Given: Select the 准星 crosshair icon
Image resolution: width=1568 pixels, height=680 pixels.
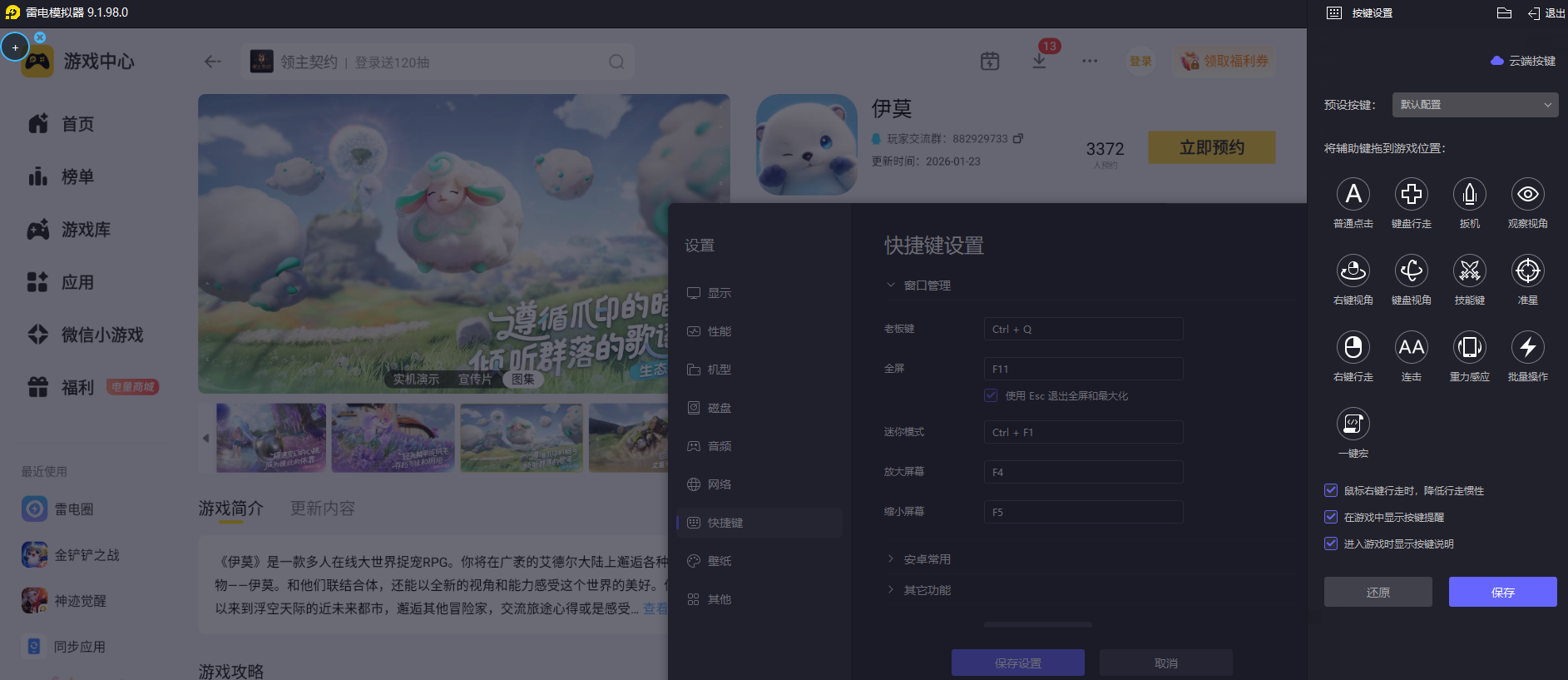Looking at the screenshot, I should pyautogui.click(x=1528, y=271).
